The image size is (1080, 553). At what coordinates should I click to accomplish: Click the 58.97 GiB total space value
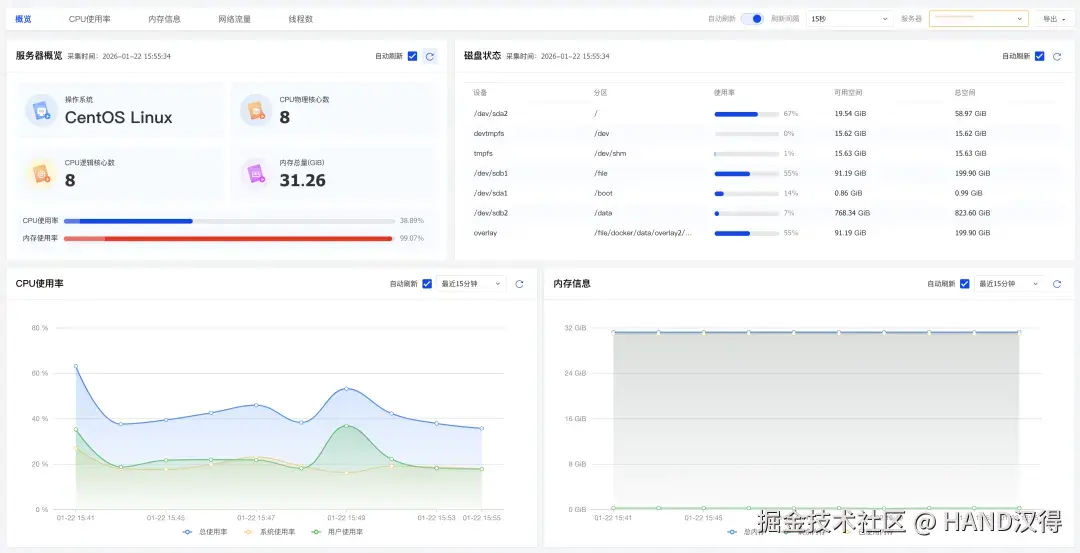pos(970,114)
